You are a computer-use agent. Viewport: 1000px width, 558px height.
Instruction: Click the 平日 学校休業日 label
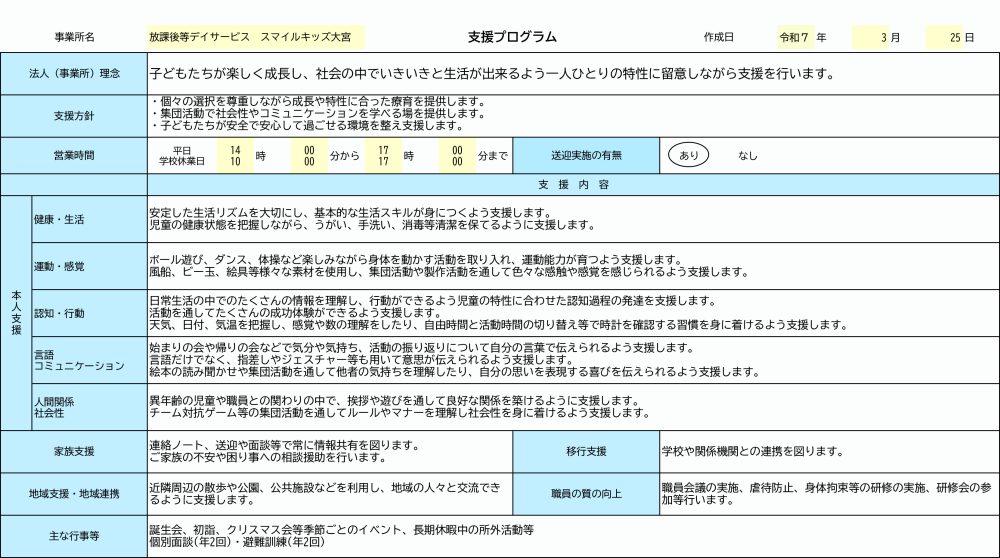[182, 156]
